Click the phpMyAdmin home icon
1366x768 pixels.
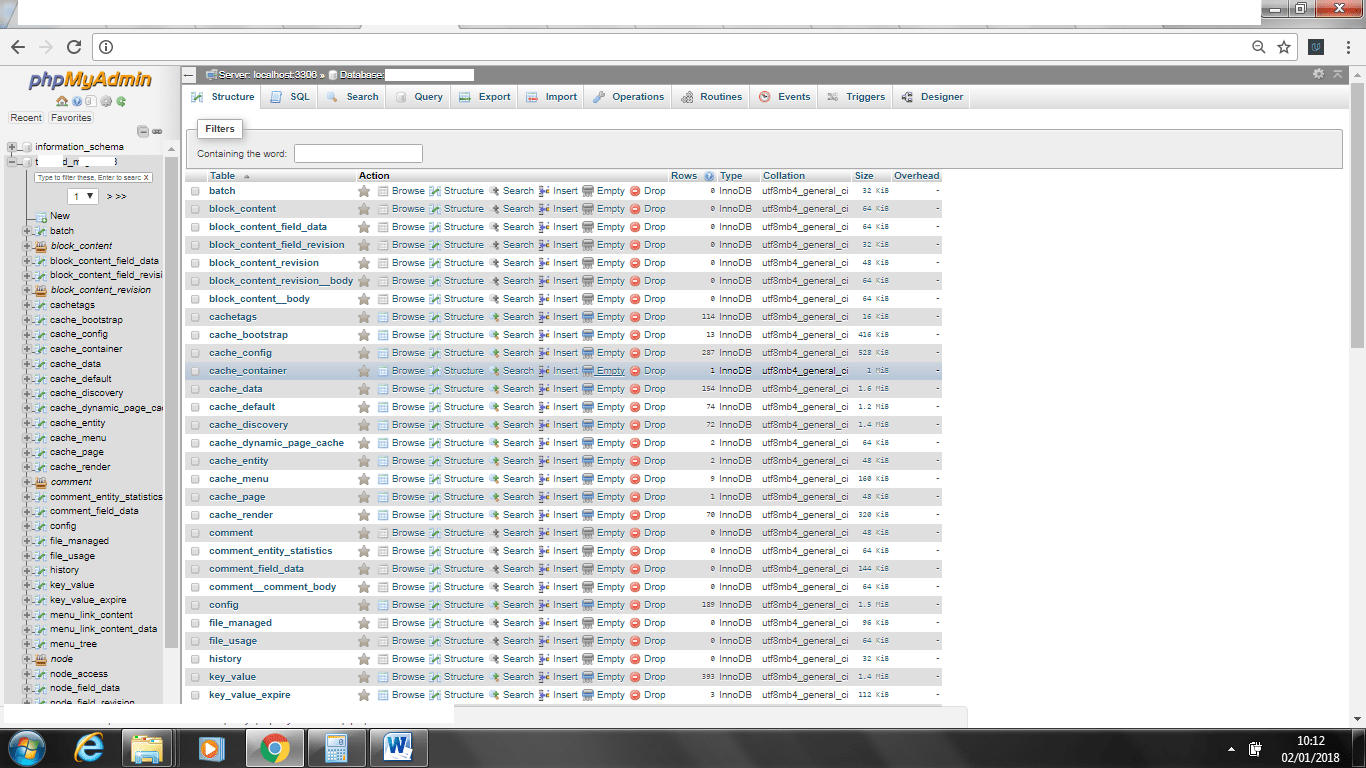61,101
